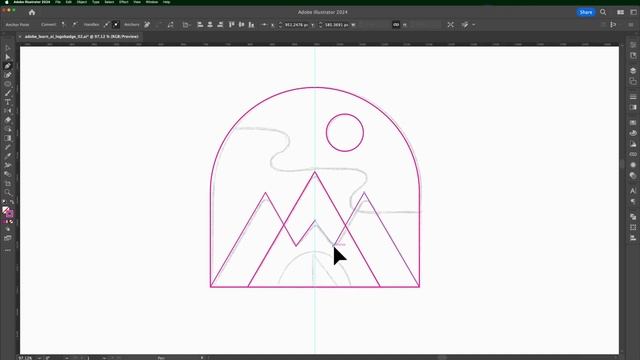Select the Paintbrush tool
This screenshot has height=360, width=640.
pyautogui.click(x=8, y=93)
